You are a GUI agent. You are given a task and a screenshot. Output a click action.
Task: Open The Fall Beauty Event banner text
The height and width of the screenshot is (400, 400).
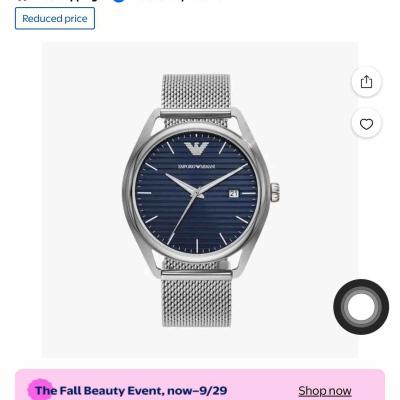(x=131, y=390)
